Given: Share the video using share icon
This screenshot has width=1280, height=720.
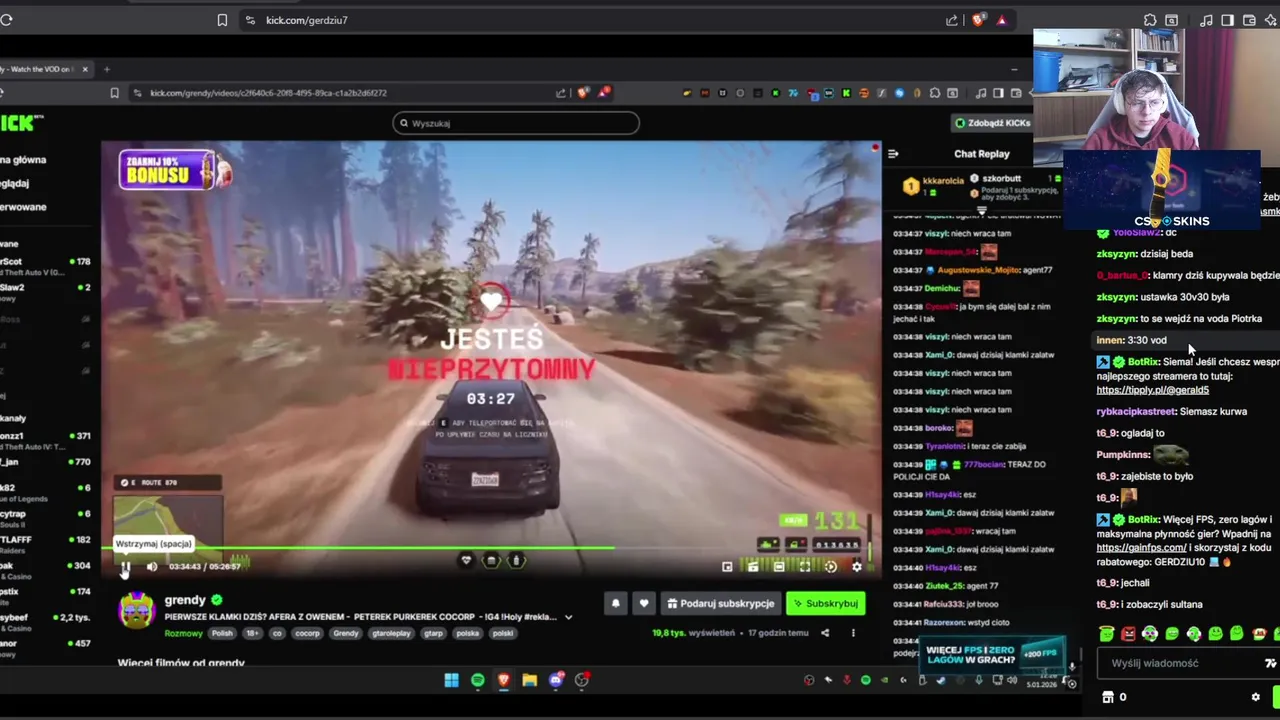Looking at the screenshot, I should click(825, 633).
